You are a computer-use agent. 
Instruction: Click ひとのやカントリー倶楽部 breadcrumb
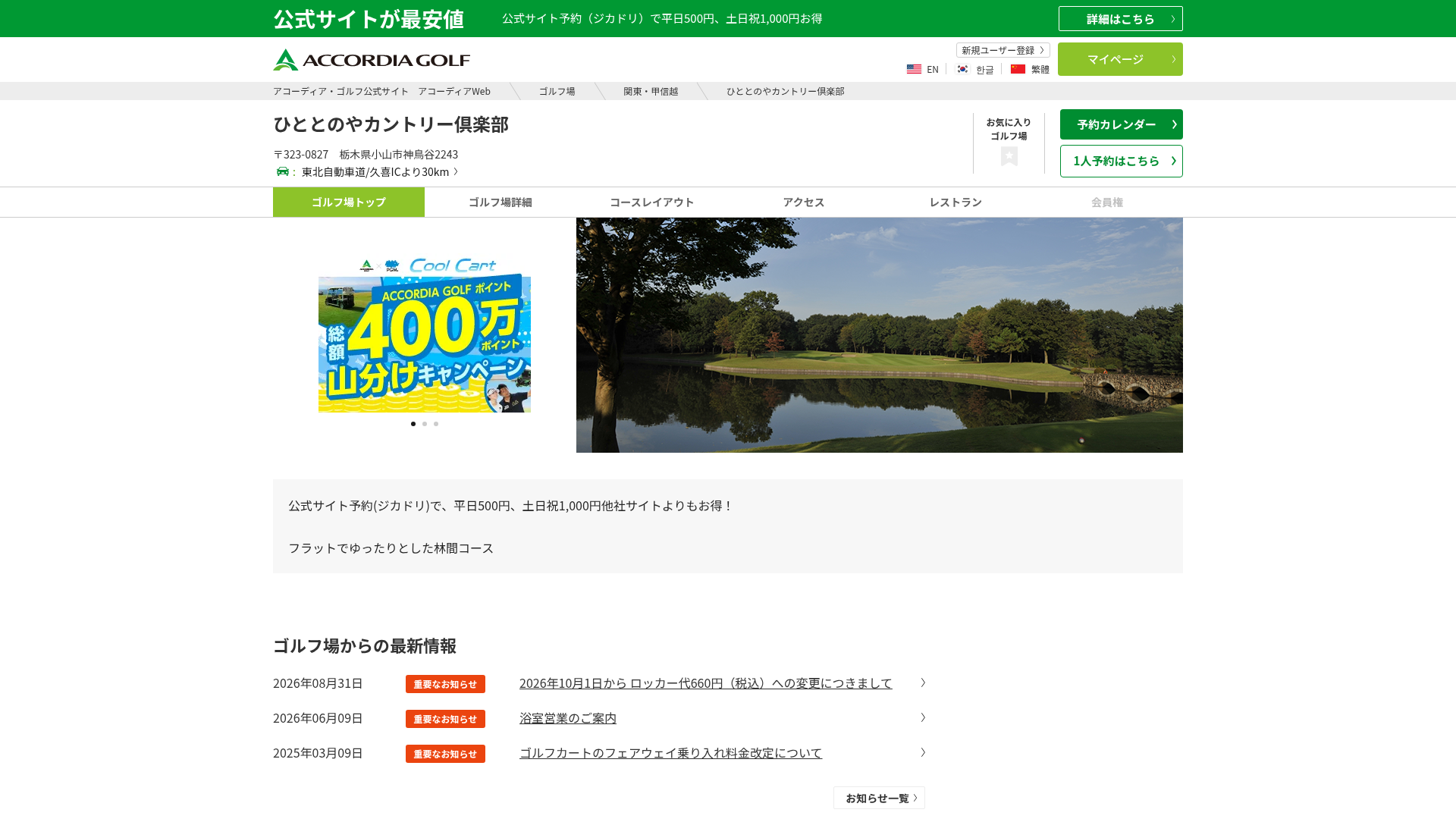click(785, 91)
